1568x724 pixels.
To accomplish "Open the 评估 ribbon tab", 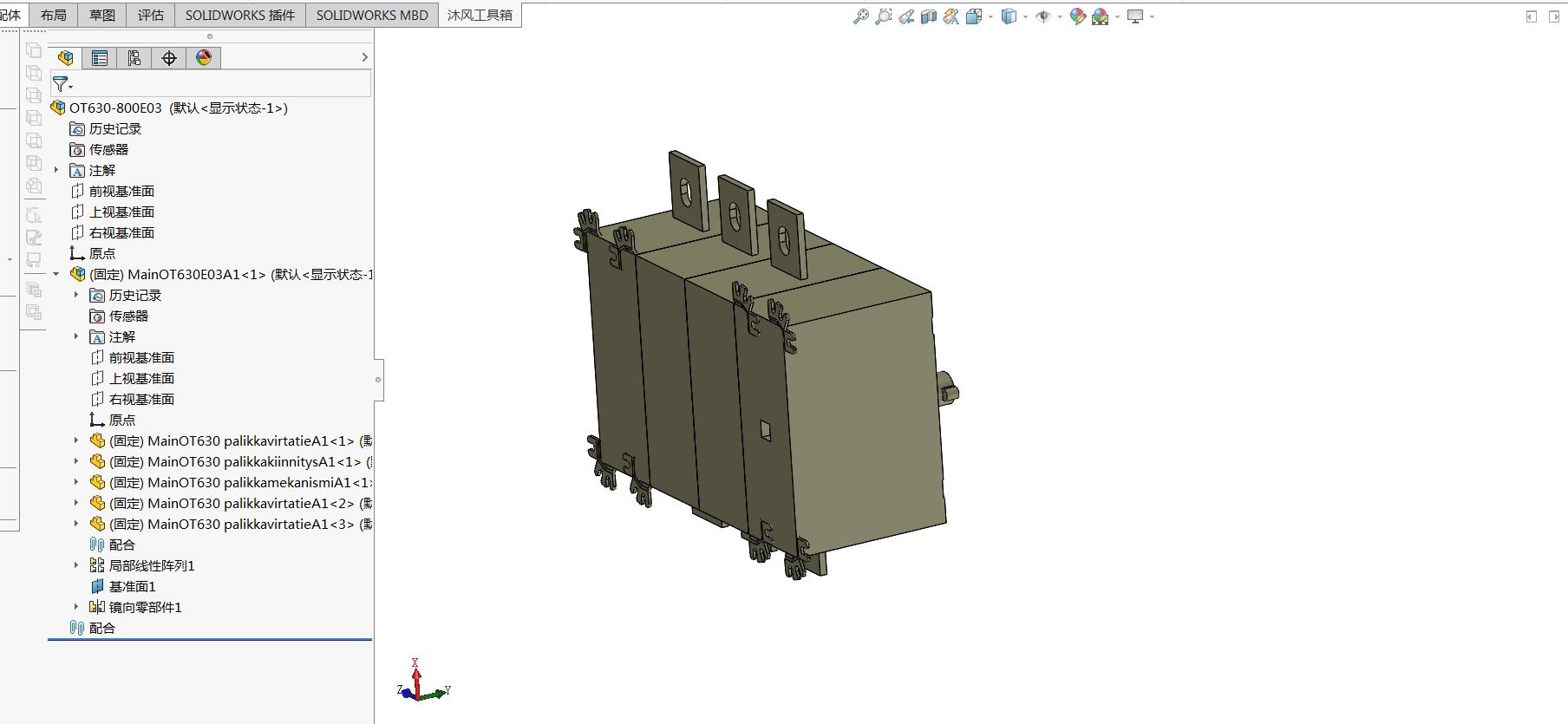I will (151, 15).
